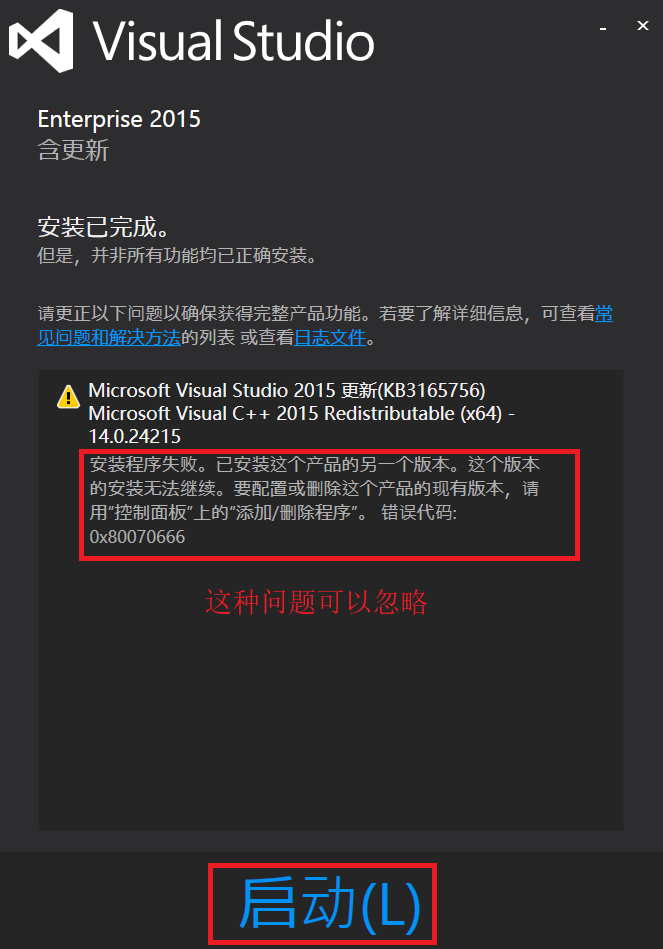Open the 日志文件 log file link
Viewport: 663px width, 949px height.
coord(330,337)
